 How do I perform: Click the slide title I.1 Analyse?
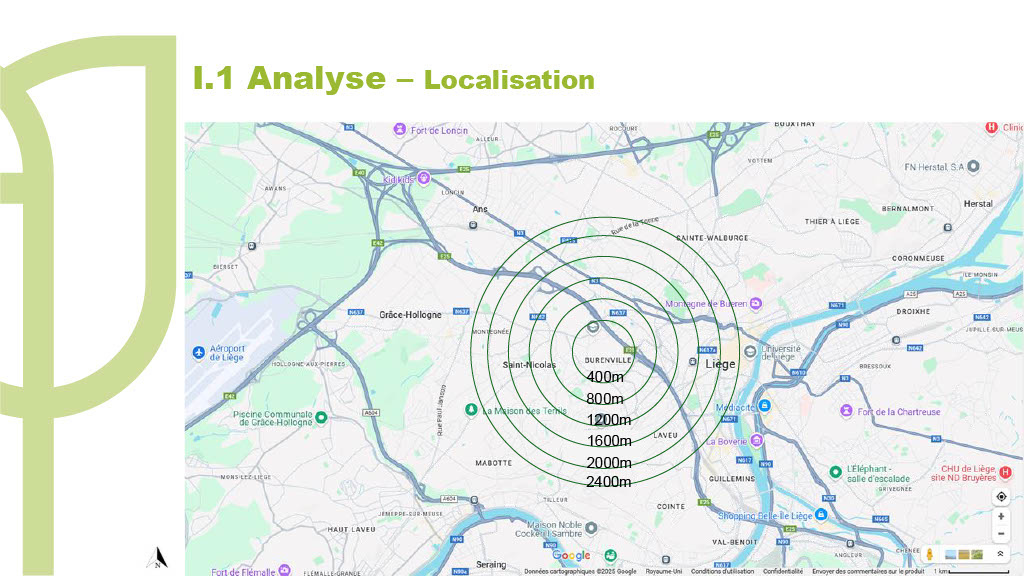pyautogui.click(x=289, y=78)
